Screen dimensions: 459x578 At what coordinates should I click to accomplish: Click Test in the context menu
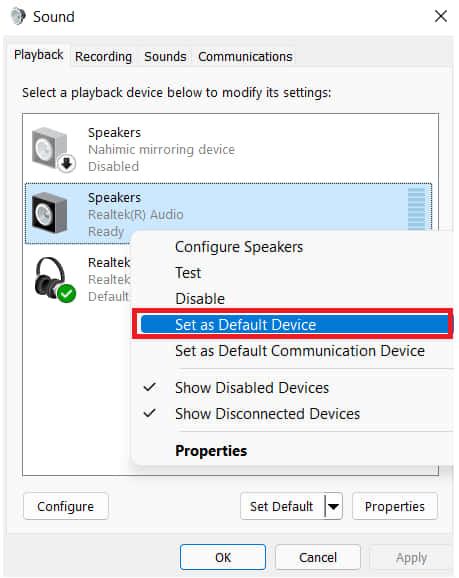click(188, 273)
